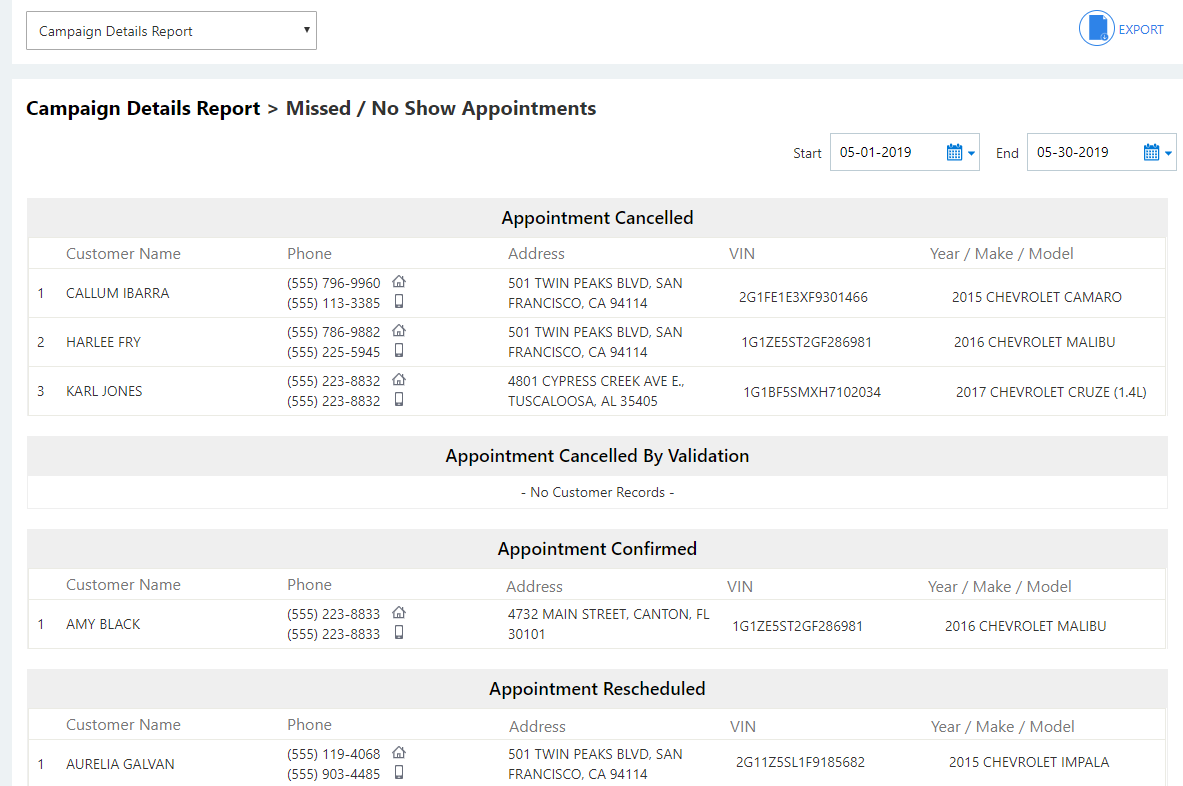
Task: Click VIN 1G1BF5SMXH7102034
Action: [x=812, y=392]
